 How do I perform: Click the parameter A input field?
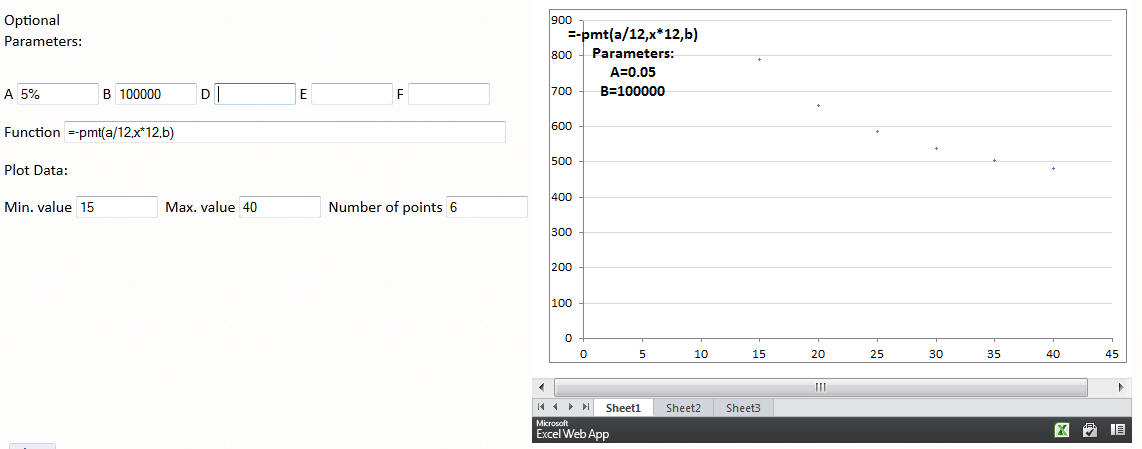pyautogui.click(x=58, y=94)
